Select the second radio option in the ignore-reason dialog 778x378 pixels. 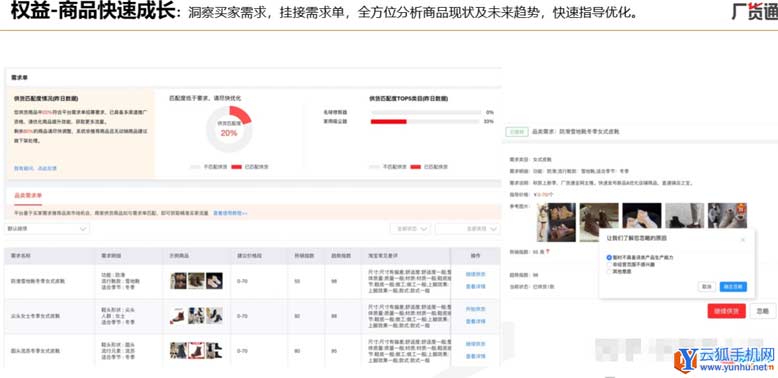[609, 265]
